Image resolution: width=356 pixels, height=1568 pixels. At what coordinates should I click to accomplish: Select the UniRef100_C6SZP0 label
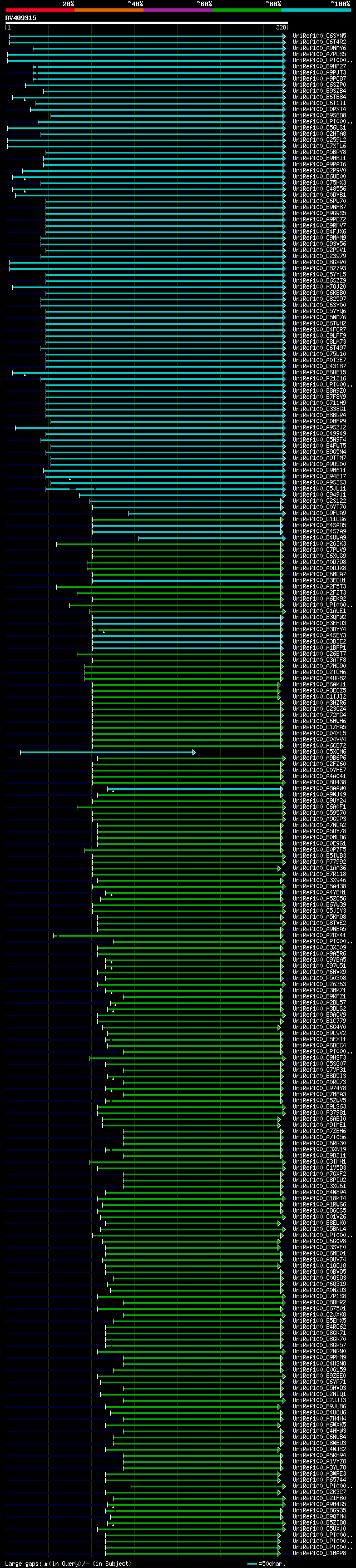click(319, 85)
